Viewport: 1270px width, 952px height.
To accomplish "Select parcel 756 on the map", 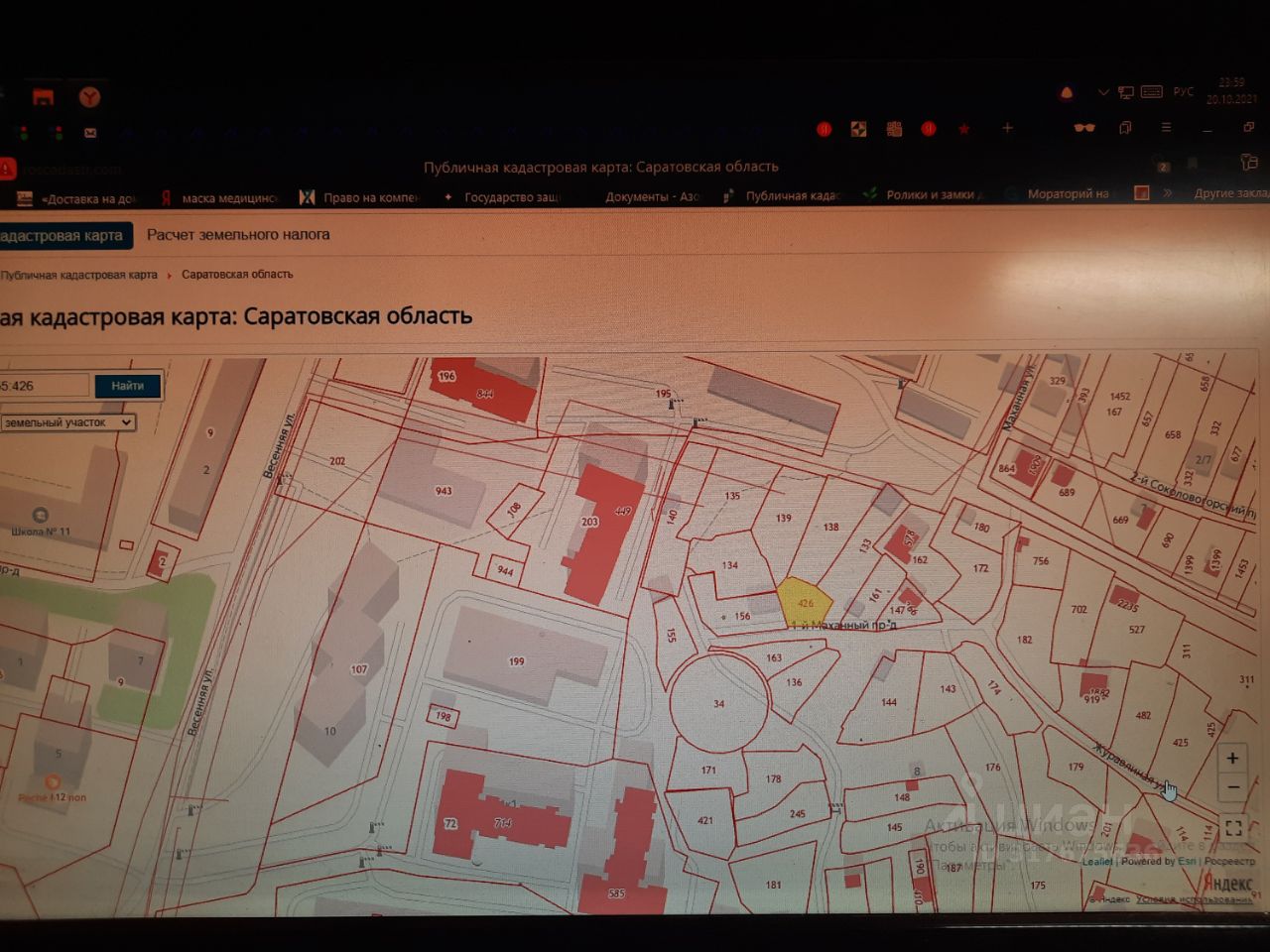I will pos(1041,561).
